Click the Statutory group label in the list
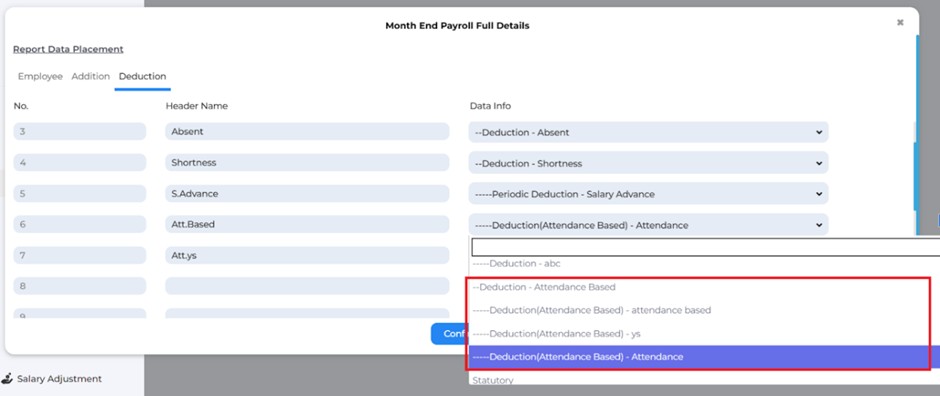 click(x=493, y=380)
